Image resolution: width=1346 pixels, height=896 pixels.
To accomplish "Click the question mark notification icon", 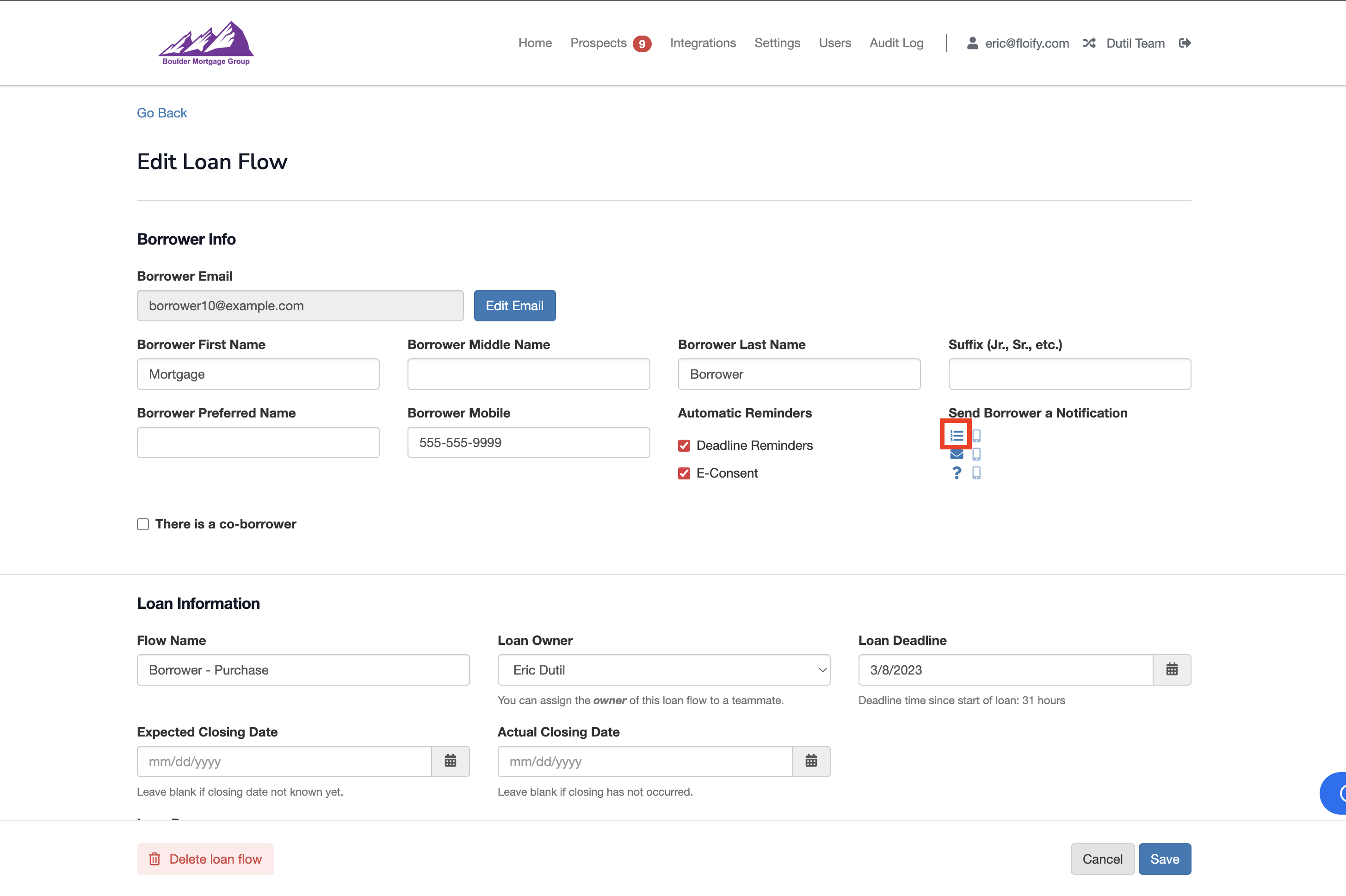I will point(956,473).
